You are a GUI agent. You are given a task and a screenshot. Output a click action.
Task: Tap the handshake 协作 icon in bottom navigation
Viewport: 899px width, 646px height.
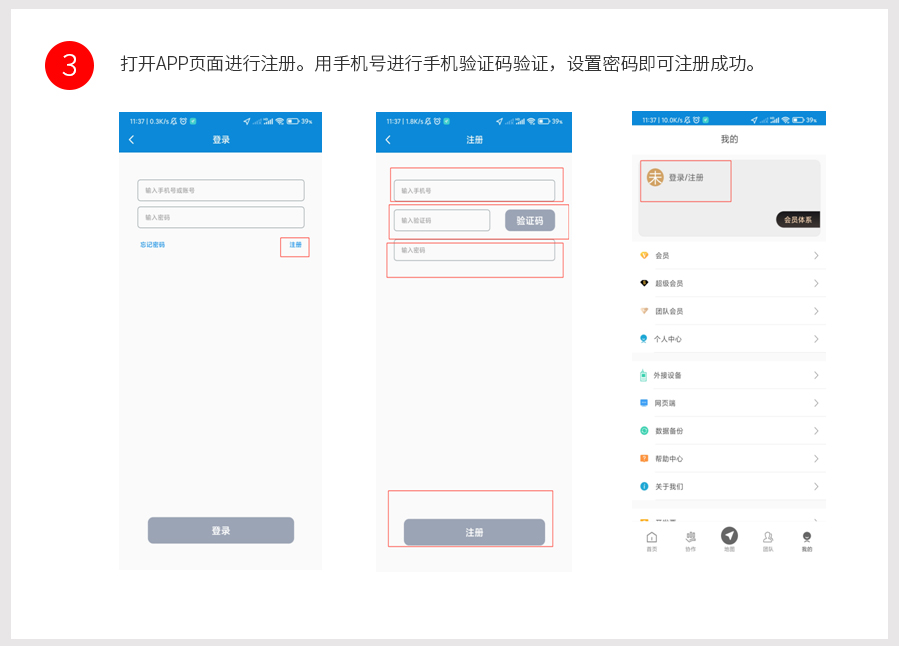(x=691, y=537)
